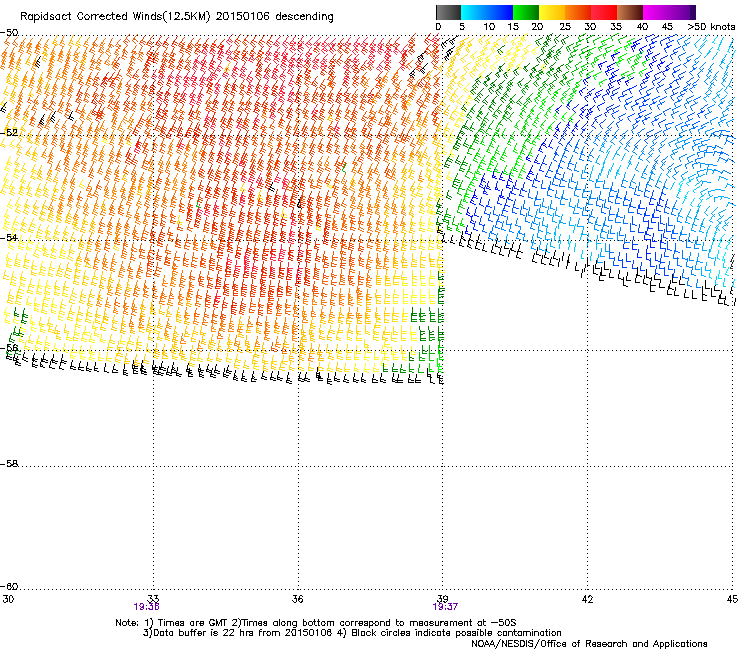Click the latitude label '-56'

click(9, 347)
